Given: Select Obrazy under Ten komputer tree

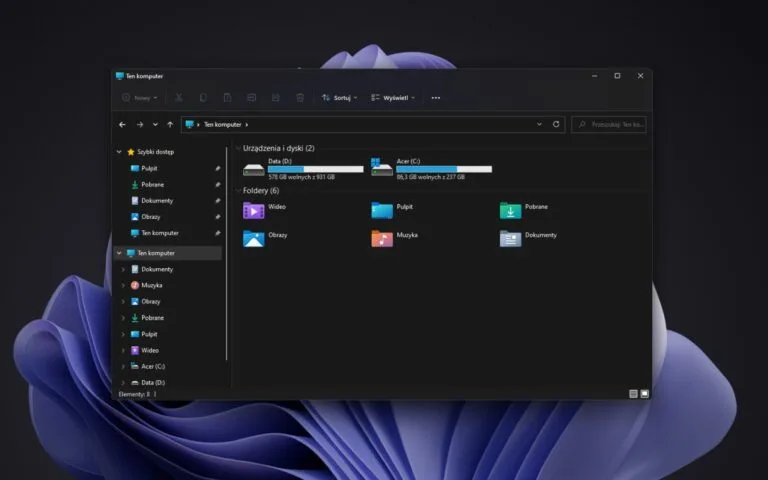Looking at the screenshot, I should pos(150,302).
